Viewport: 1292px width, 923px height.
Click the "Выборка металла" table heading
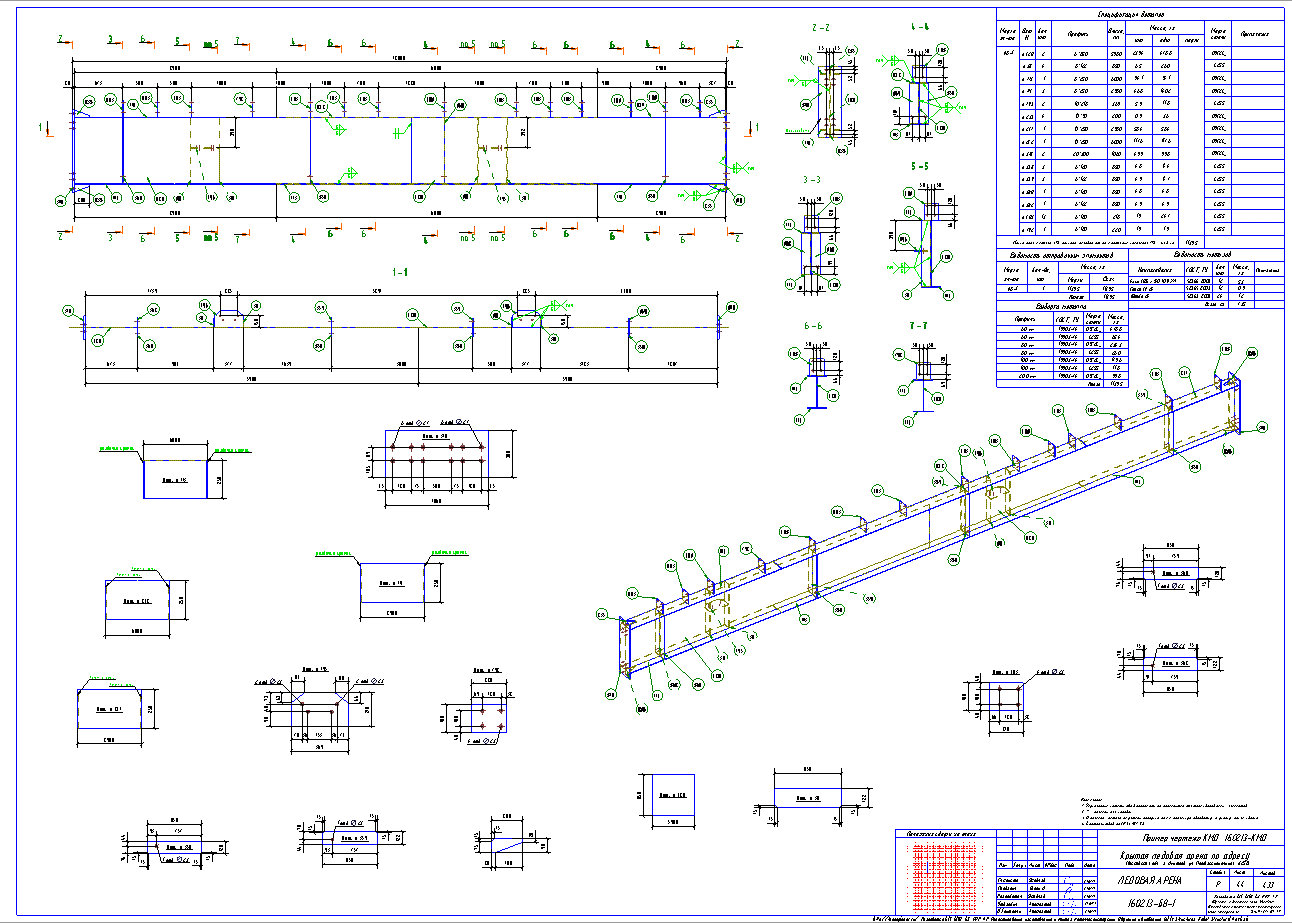(x=1060, y=307)
